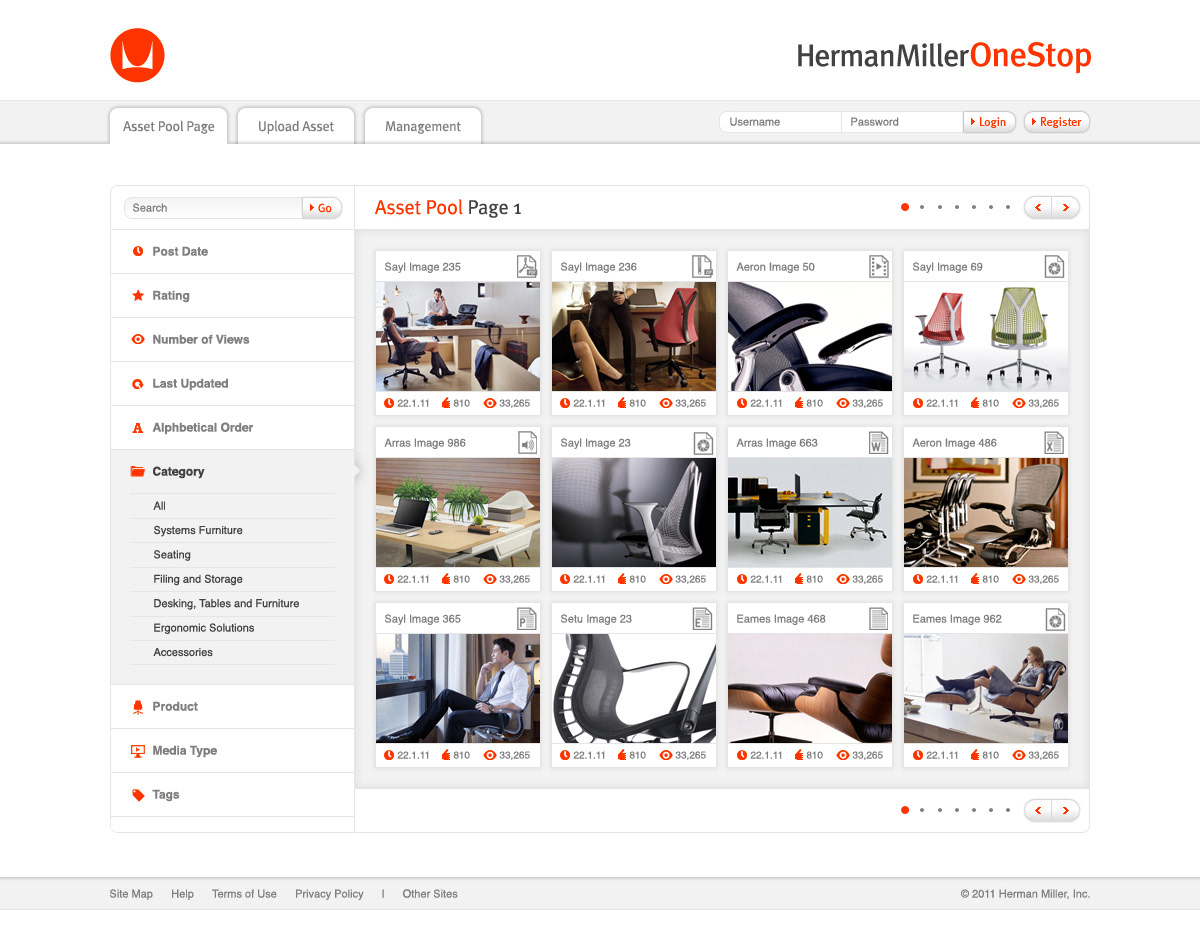Click audio file icon on Arras Image 986
The width and height of the screenshot is (1200, 950).
tap(527, 442)
